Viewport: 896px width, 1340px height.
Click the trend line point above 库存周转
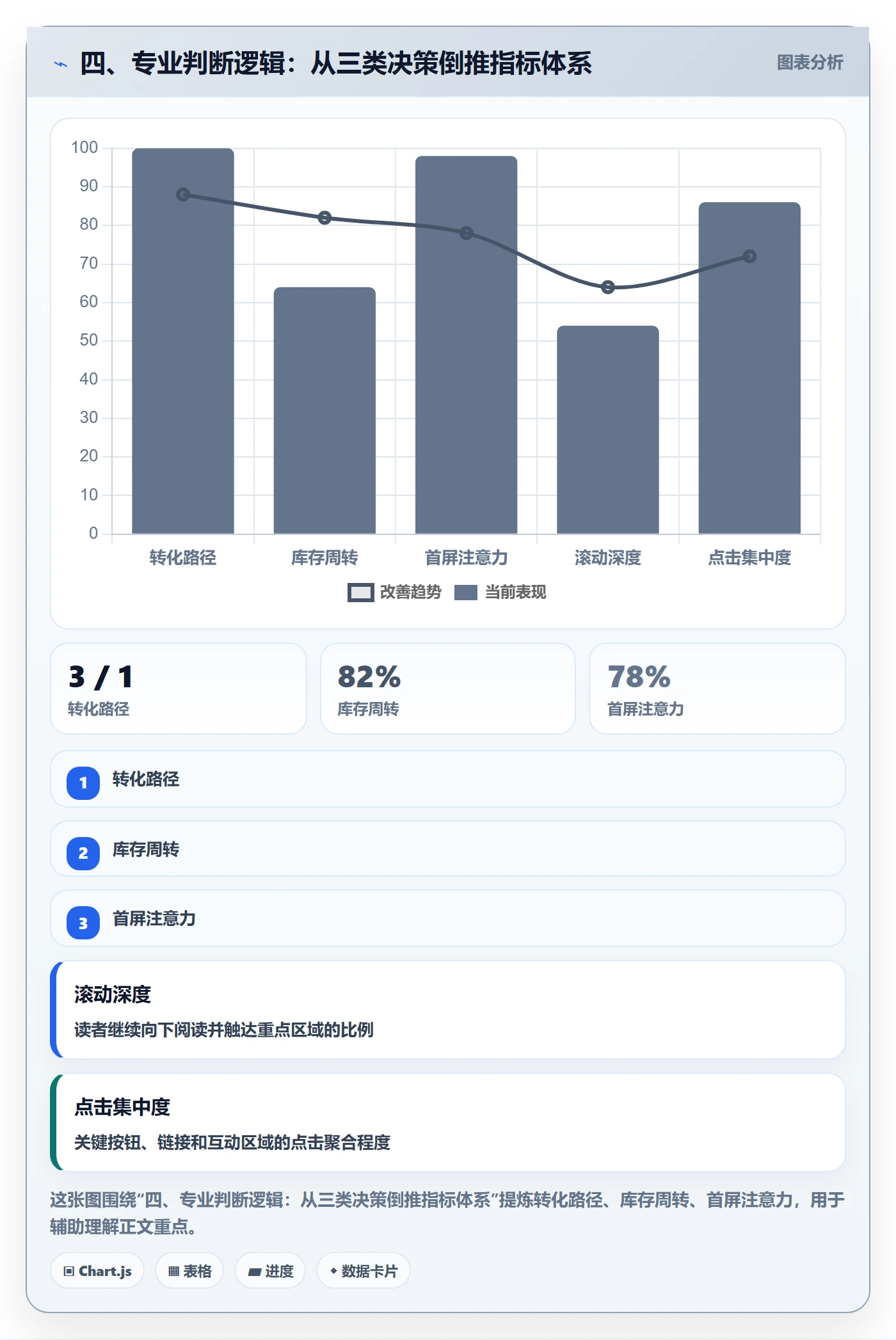tap(324, 218)
